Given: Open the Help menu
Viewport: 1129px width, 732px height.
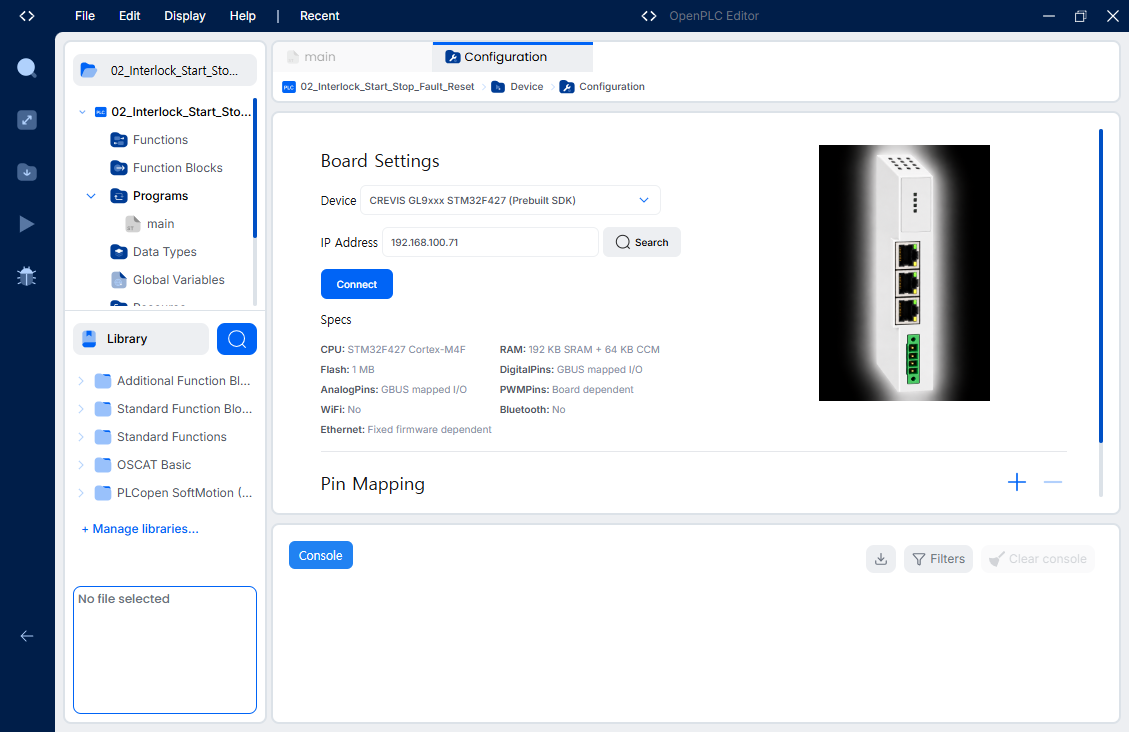Looking at the screenshot, I should pyautogui.click(x=243, y=16).
